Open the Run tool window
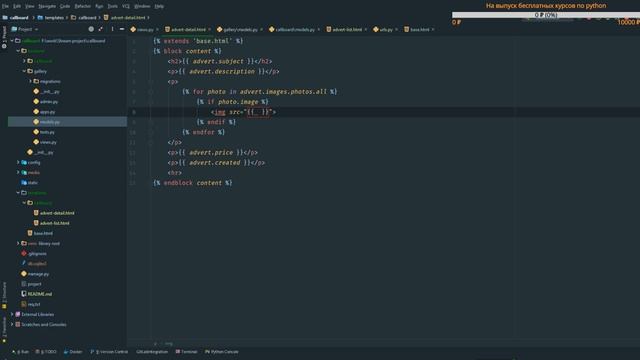The height and width of the screenshot is (360, 640). [20, 352]
